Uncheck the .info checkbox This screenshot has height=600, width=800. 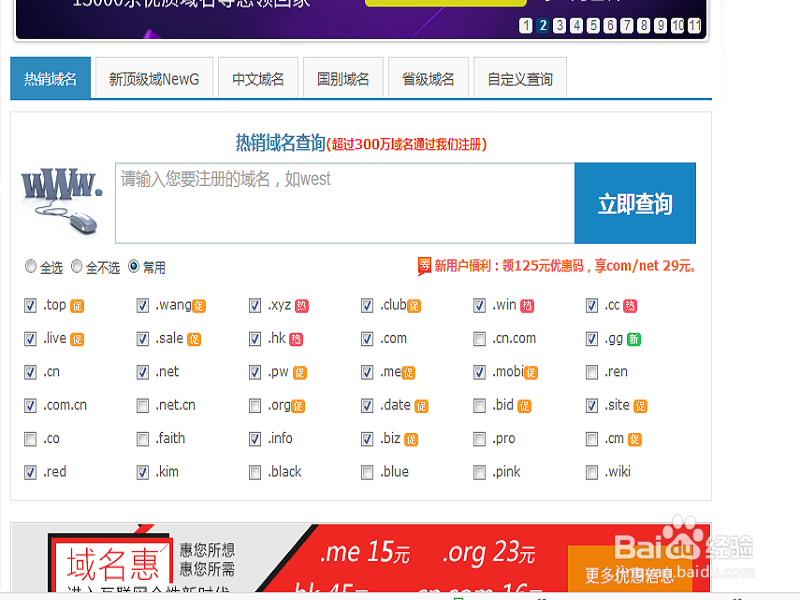coord(255,438)
